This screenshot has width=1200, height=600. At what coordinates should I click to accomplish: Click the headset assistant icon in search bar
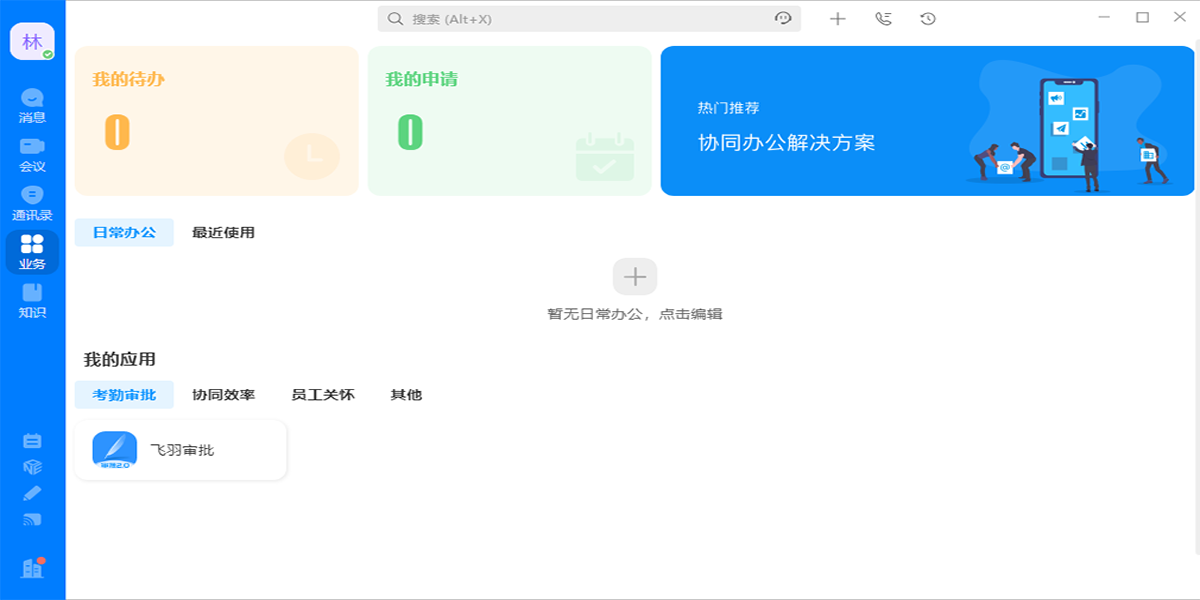click(x=783, y=18)
